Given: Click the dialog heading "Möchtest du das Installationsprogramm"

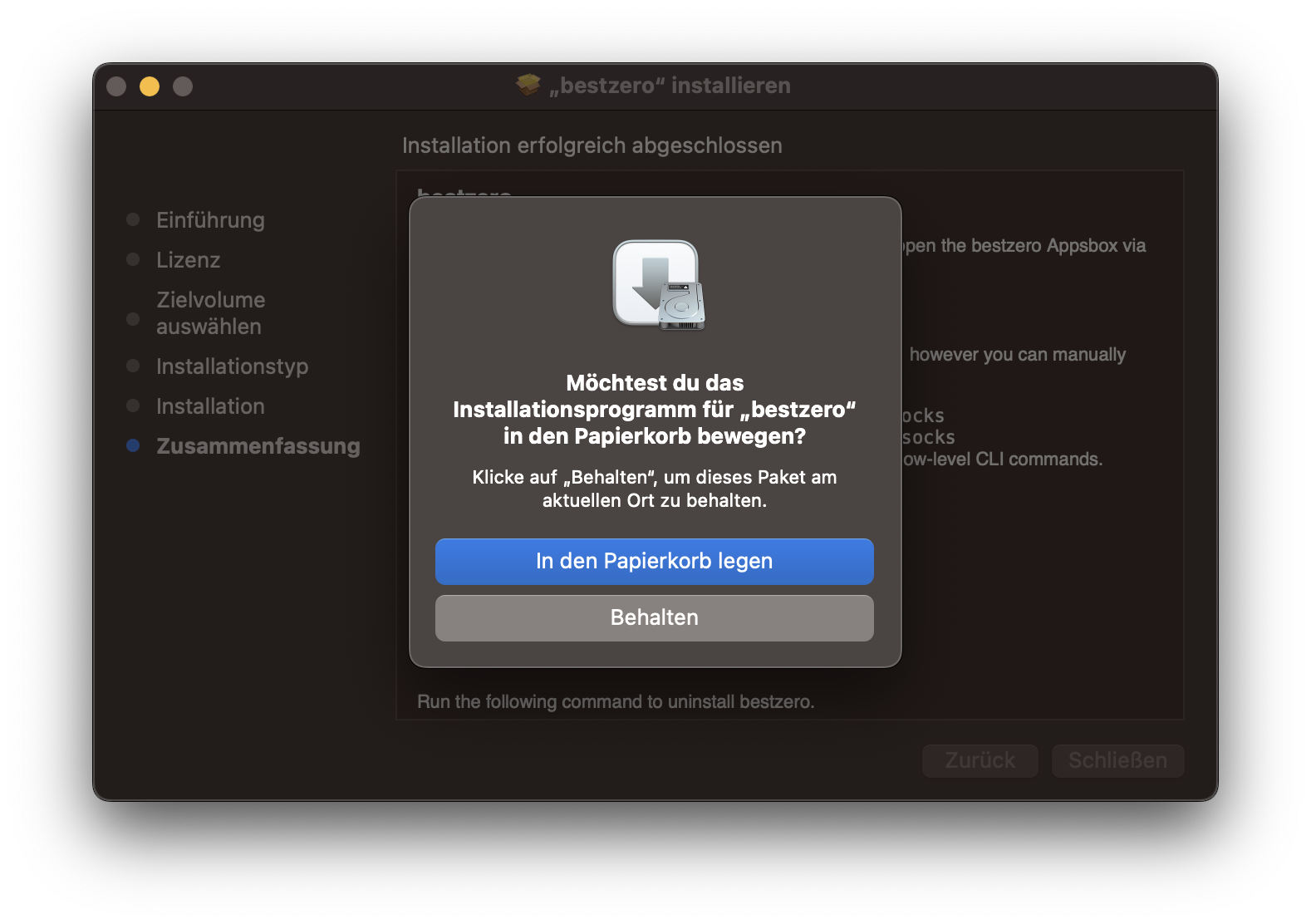Looking at the screenshot, I should [x=655, y=410].
